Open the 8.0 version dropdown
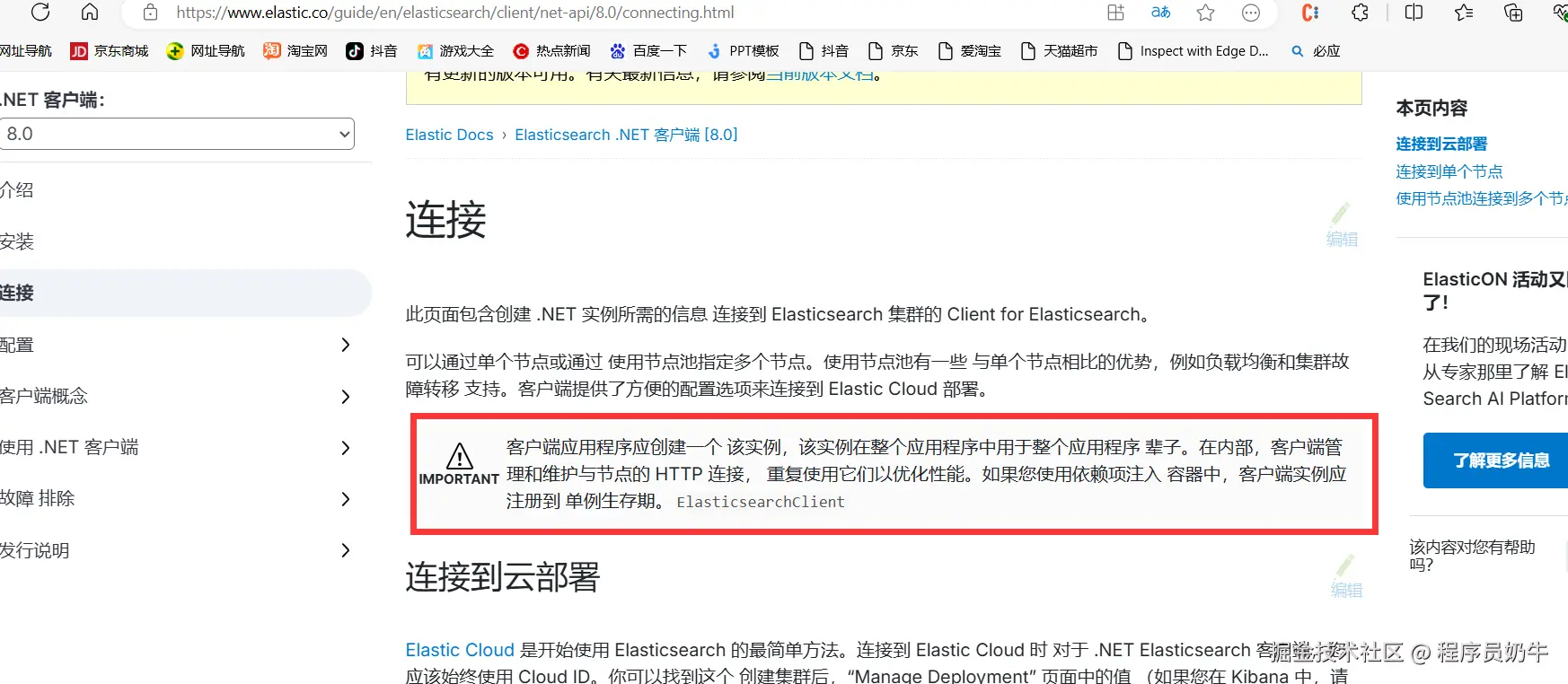Image resolution: width=1568 pixels, height=684 pixels. click(177, 134)
